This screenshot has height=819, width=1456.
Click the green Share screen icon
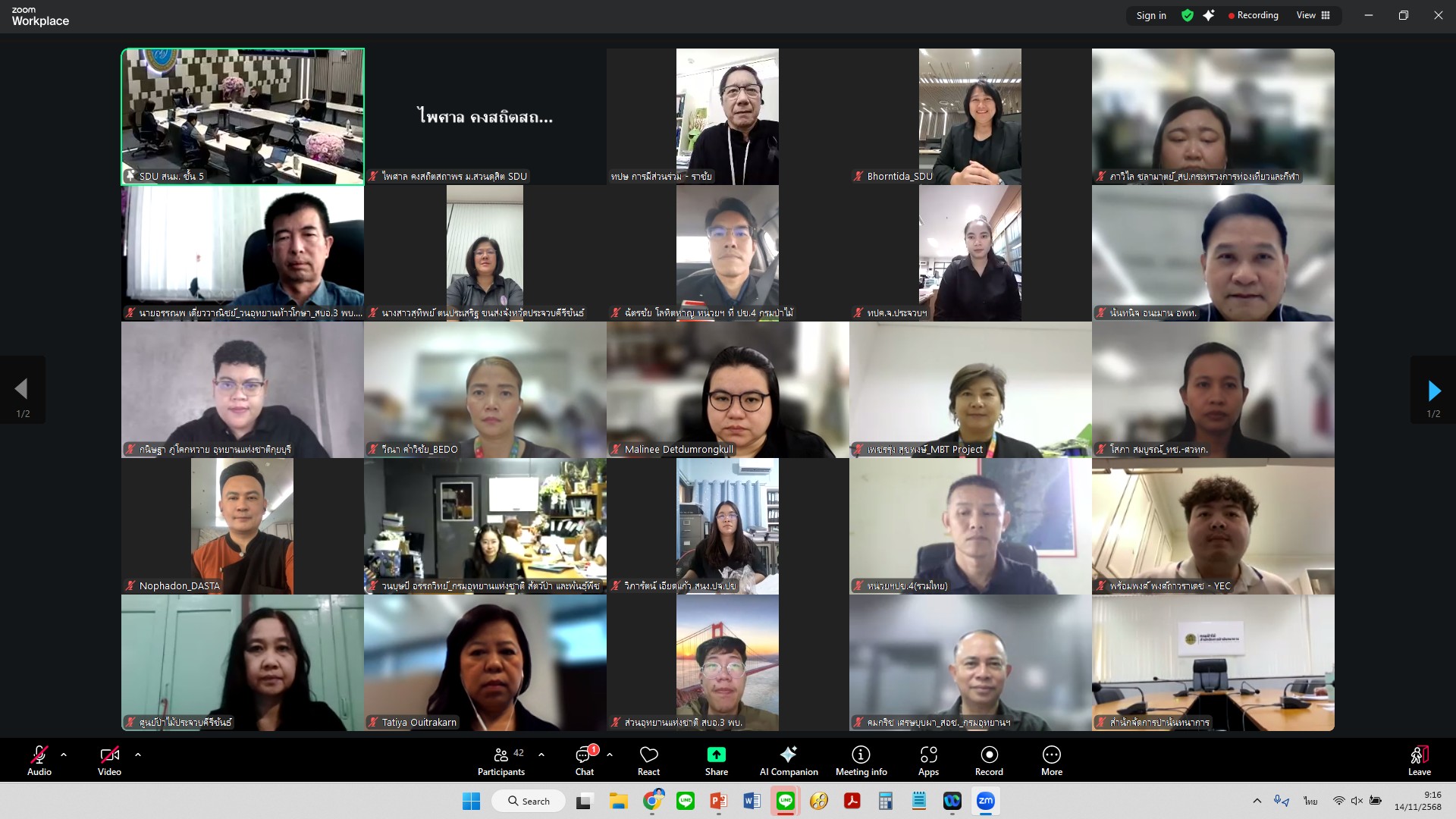pyautogui.click(x=716, y=755)
